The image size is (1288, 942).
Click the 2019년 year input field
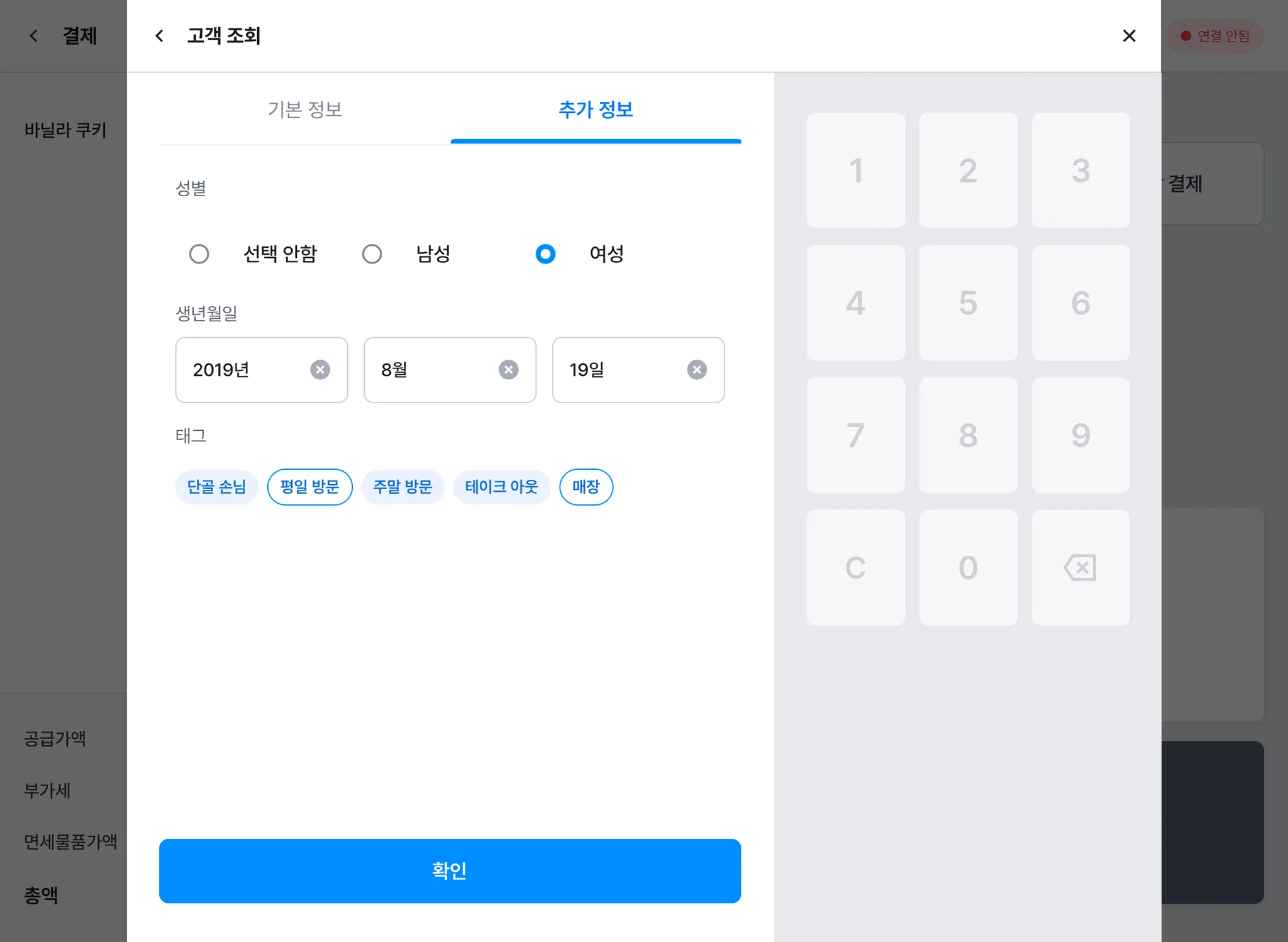242,370
